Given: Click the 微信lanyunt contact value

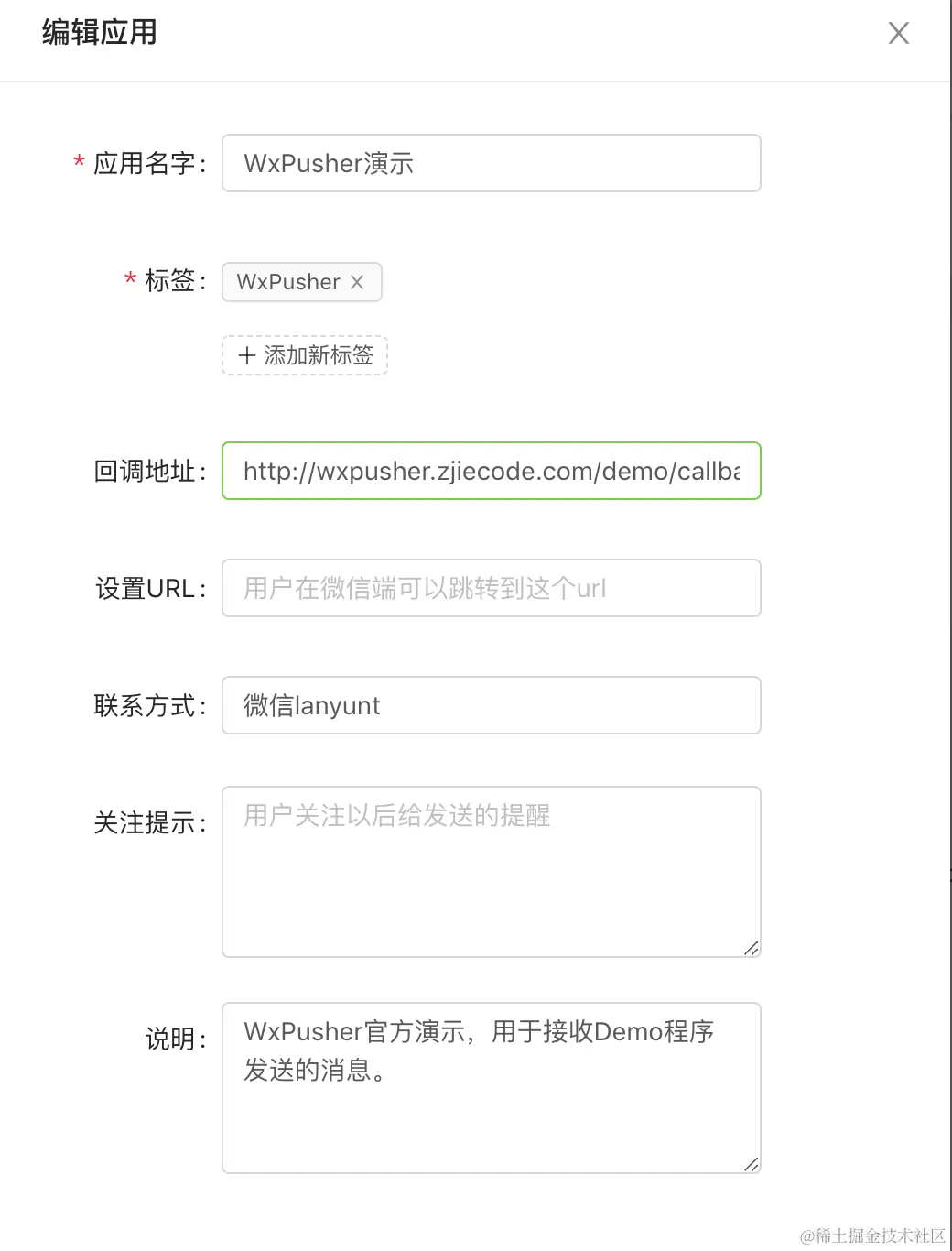Looking at the screenshot, I should point(311,705).
